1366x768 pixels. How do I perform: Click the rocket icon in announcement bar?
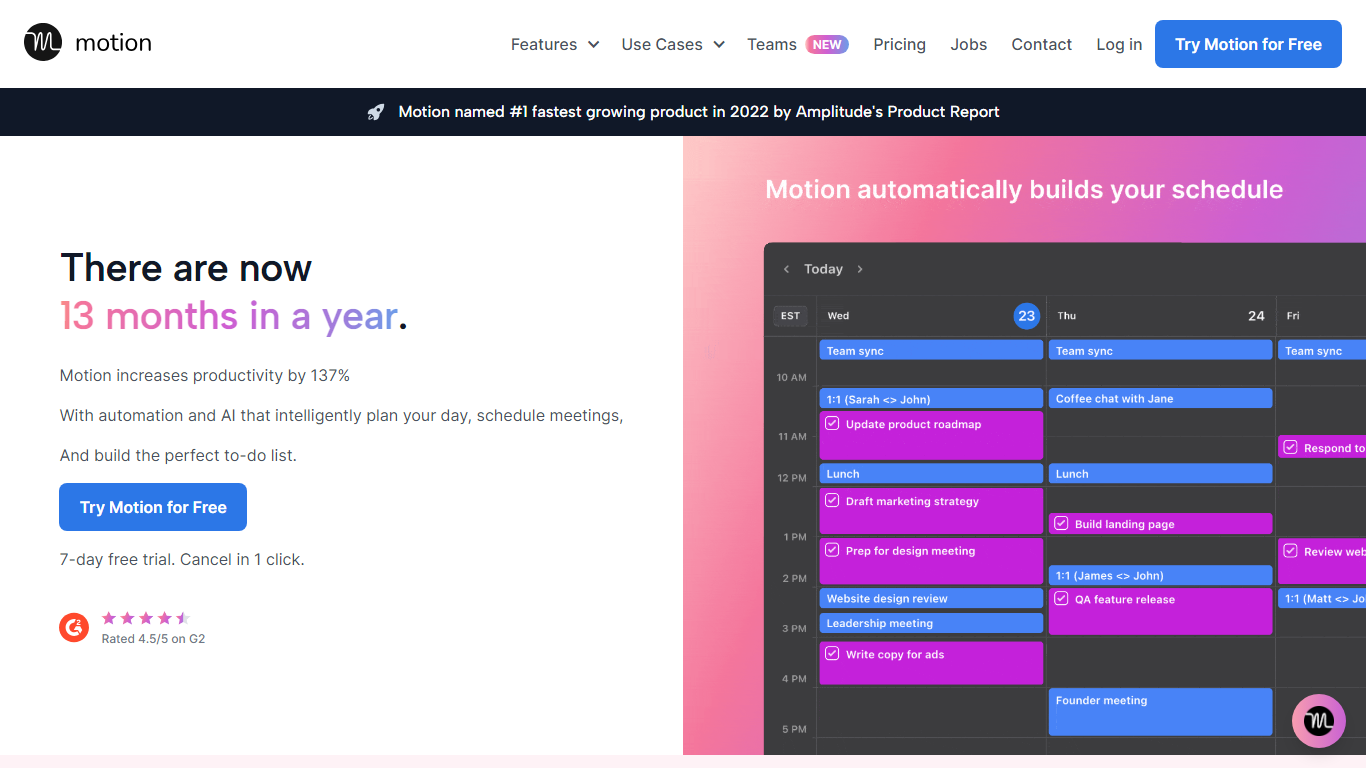(376, 112)
